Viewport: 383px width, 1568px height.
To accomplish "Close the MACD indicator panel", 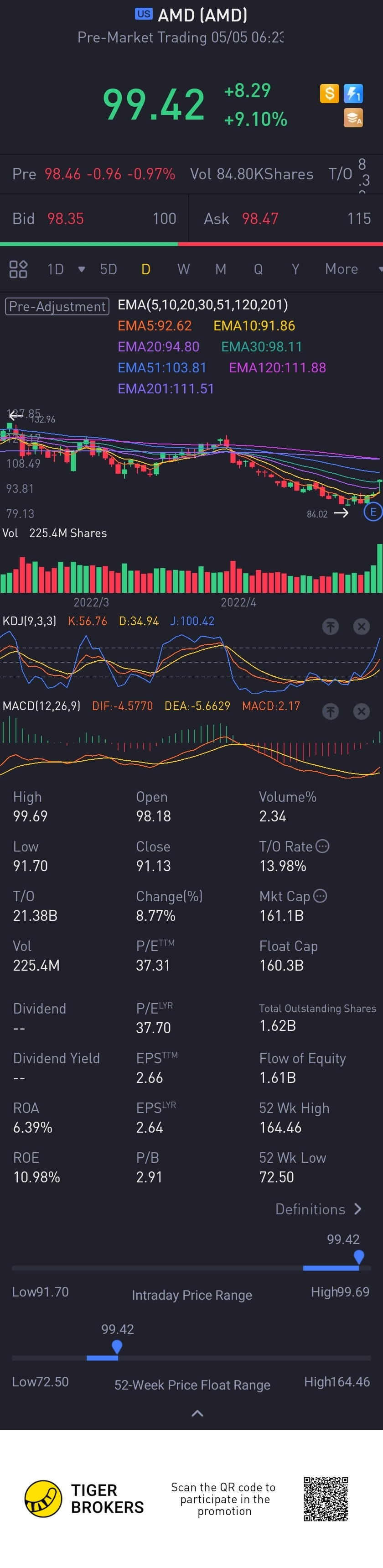I will [361, 711].
